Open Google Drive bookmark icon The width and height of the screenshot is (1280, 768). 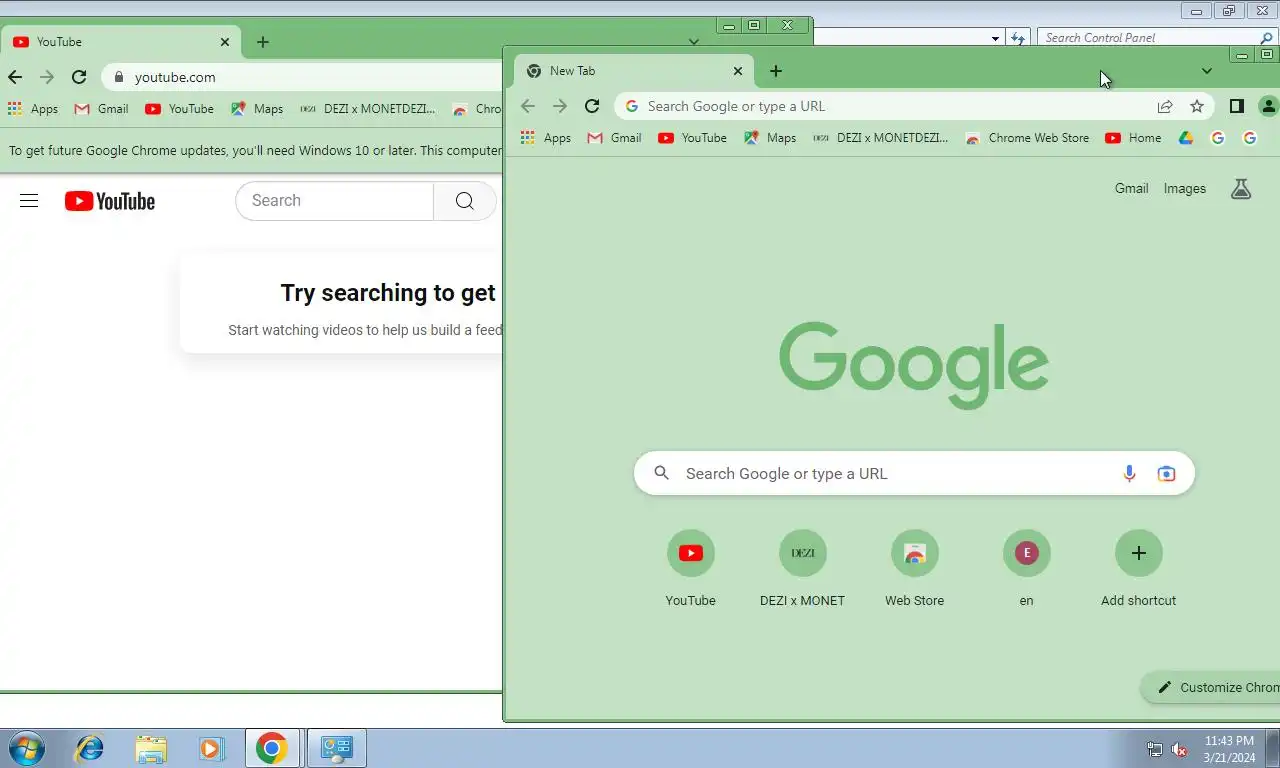tap(1186, 138)
